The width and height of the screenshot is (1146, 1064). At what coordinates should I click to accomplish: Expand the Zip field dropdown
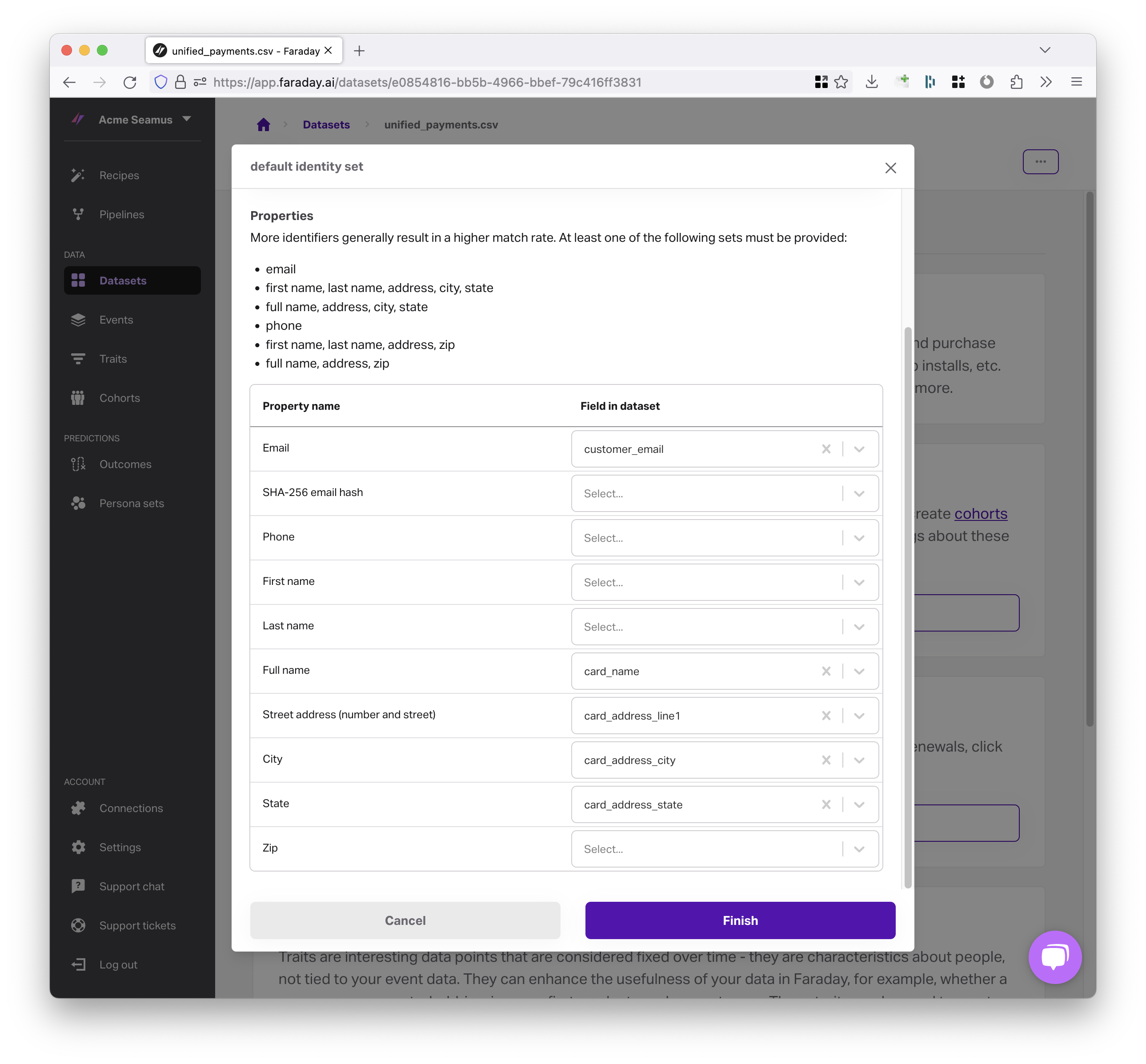pyautogui.click(x=859, y=849)
